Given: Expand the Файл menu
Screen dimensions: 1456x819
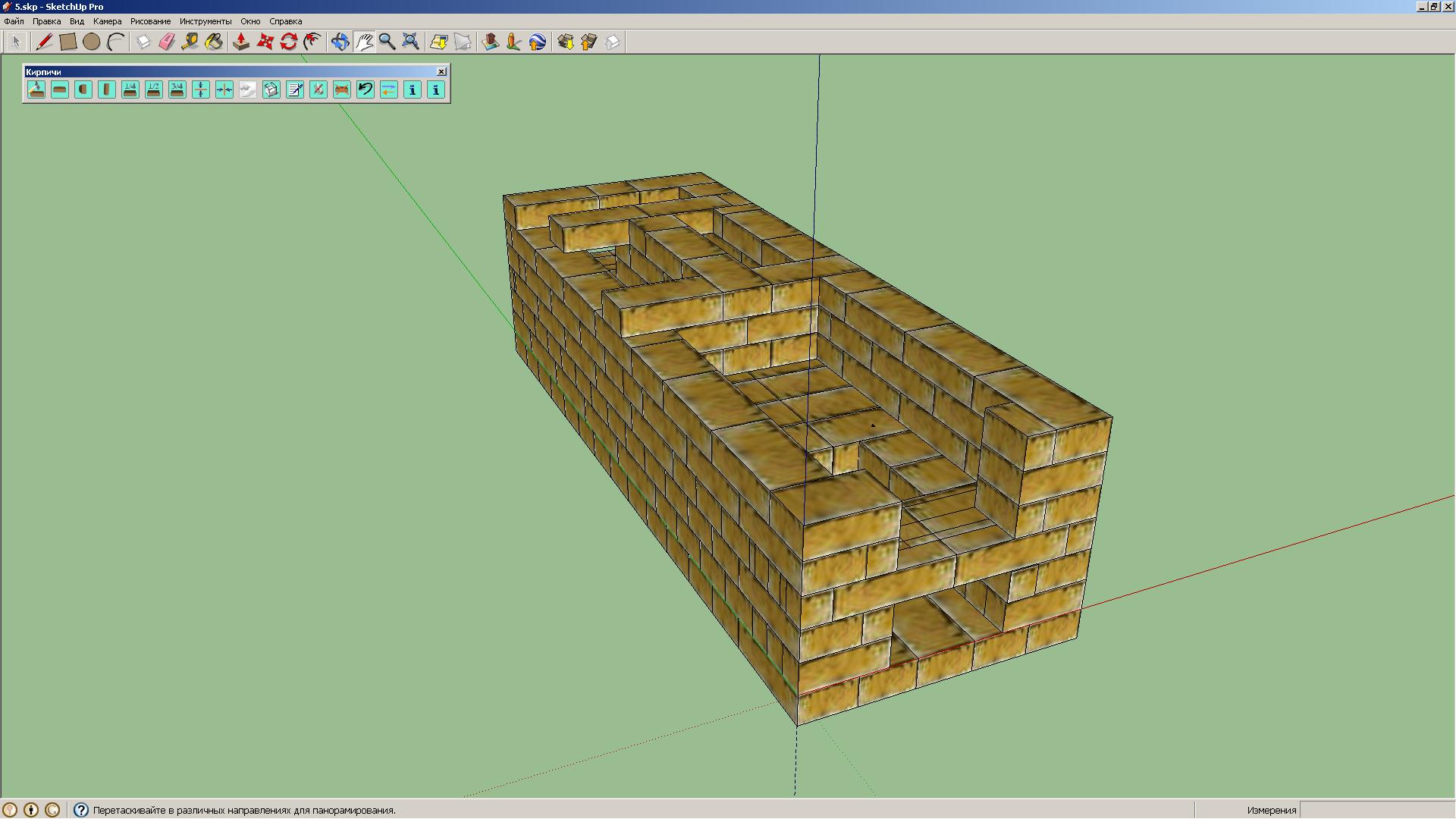Looking at the screenshot, I should click(14, 21).
